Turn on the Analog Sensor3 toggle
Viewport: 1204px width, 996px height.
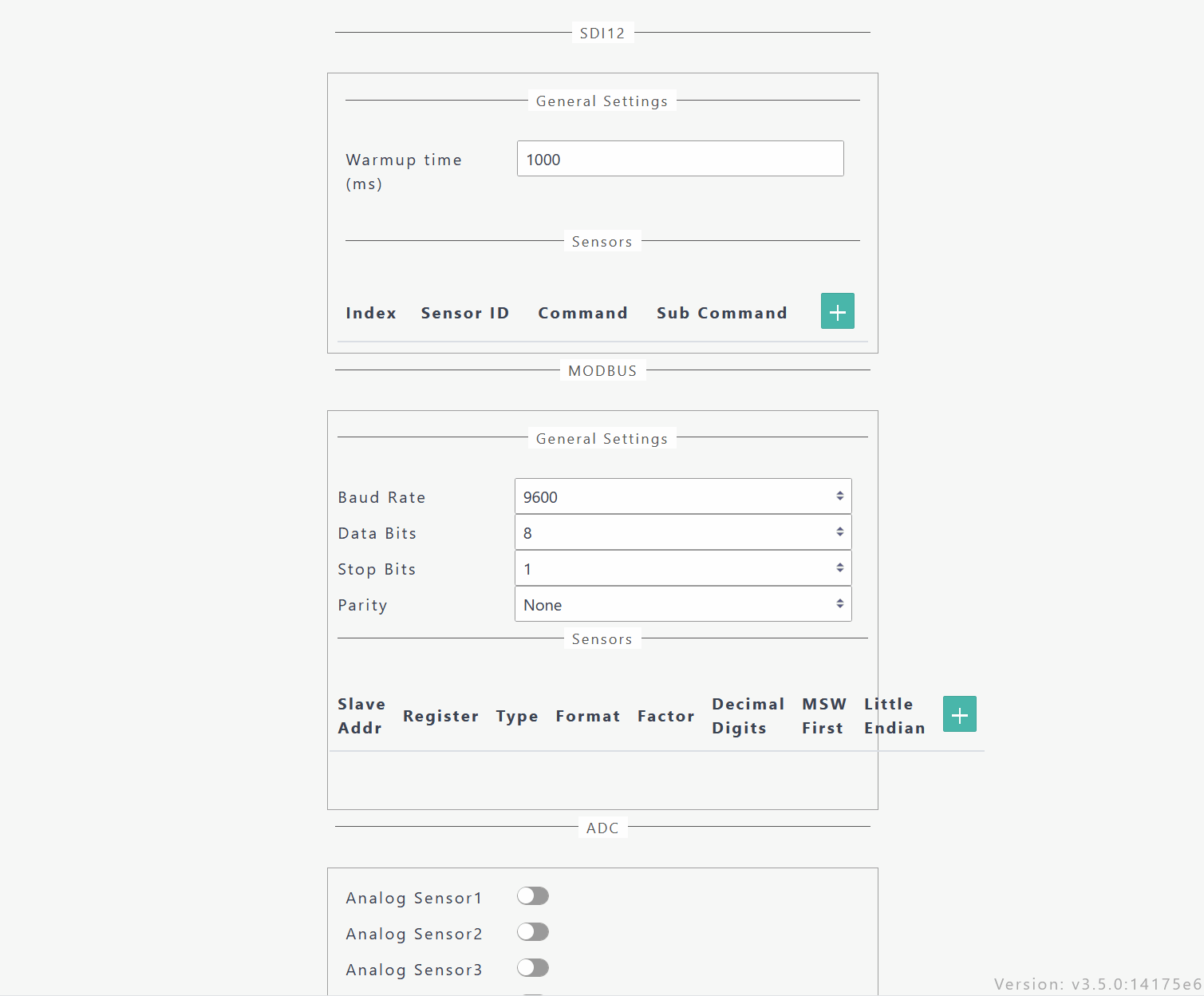[x=532, y=968]
